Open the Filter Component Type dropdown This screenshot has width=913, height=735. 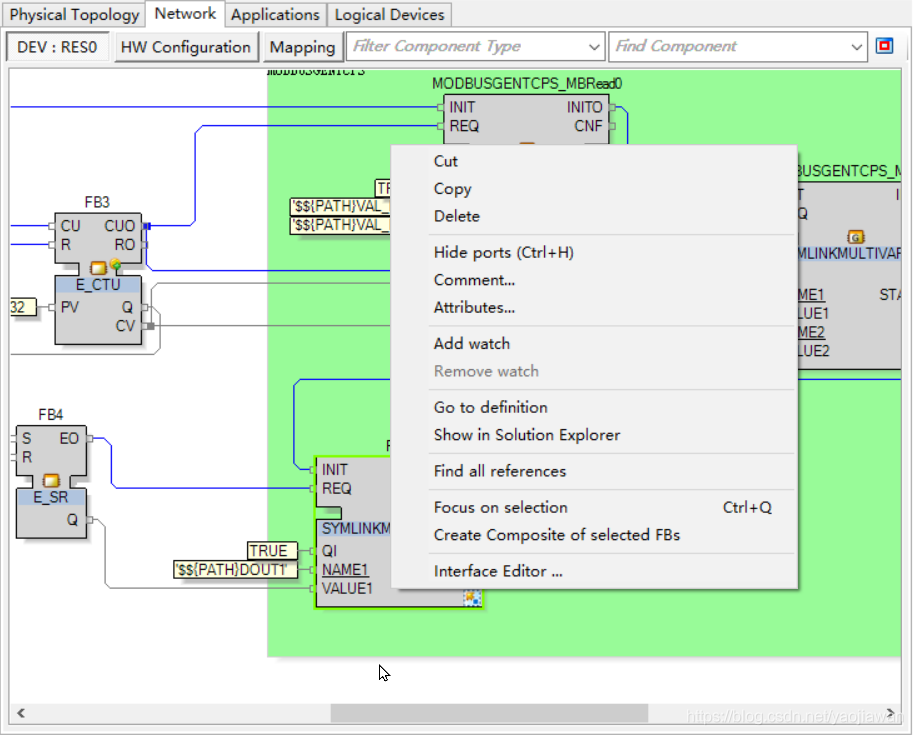[593, 47]
